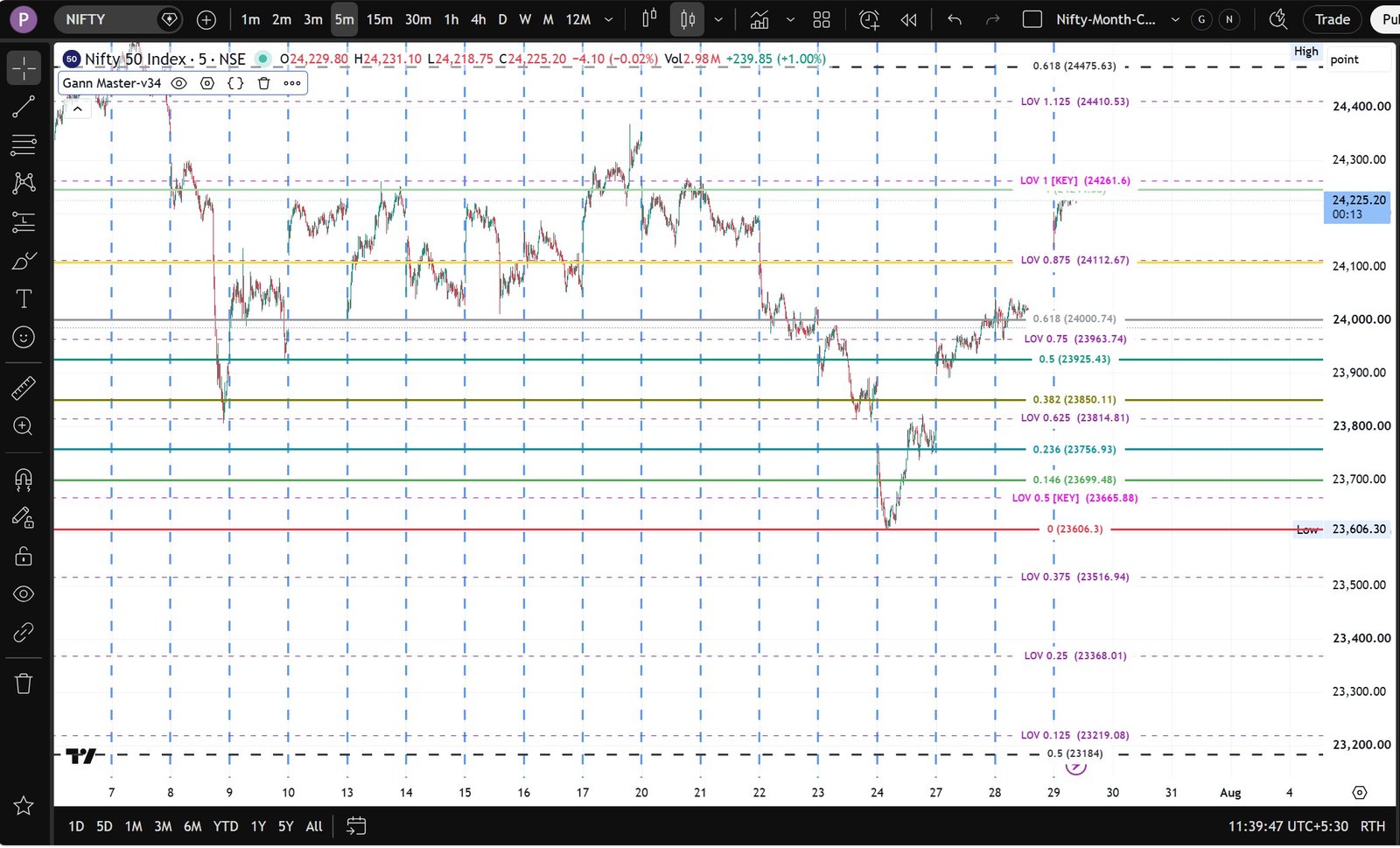Open the Trade panel
The height and width of the screenshot is (848, 1400).
coord(1332,19)
